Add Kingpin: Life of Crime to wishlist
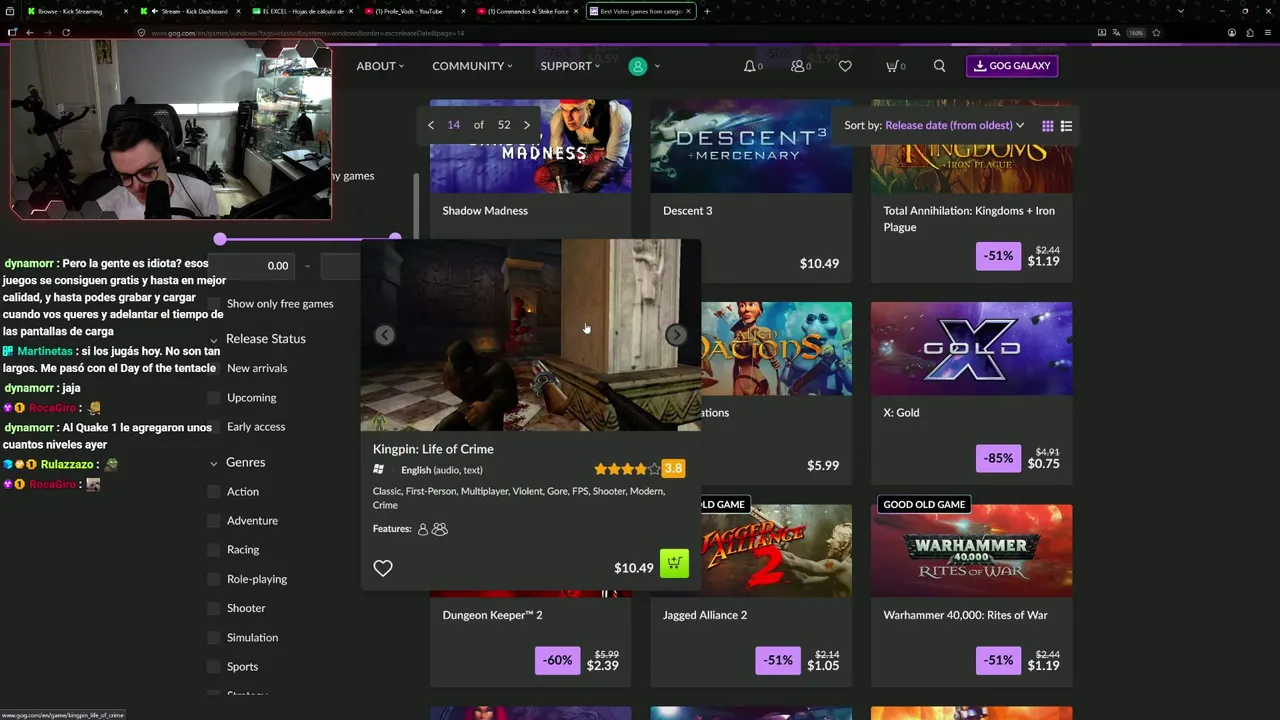This screenshot has width=1280, height=720. 383,568
